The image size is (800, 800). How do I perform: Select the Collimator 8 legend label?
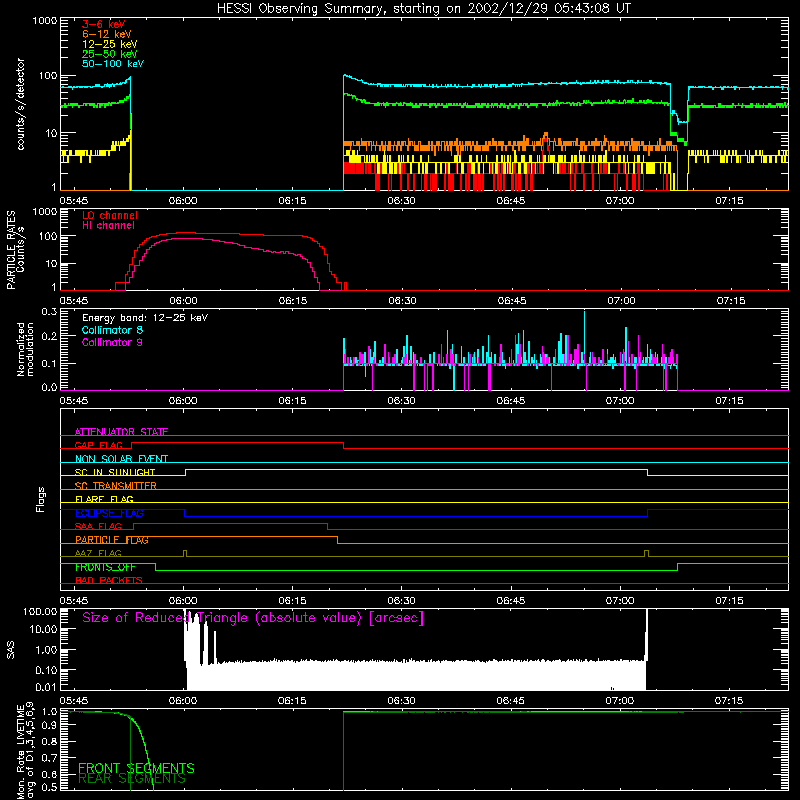click(x=112, y=330)
